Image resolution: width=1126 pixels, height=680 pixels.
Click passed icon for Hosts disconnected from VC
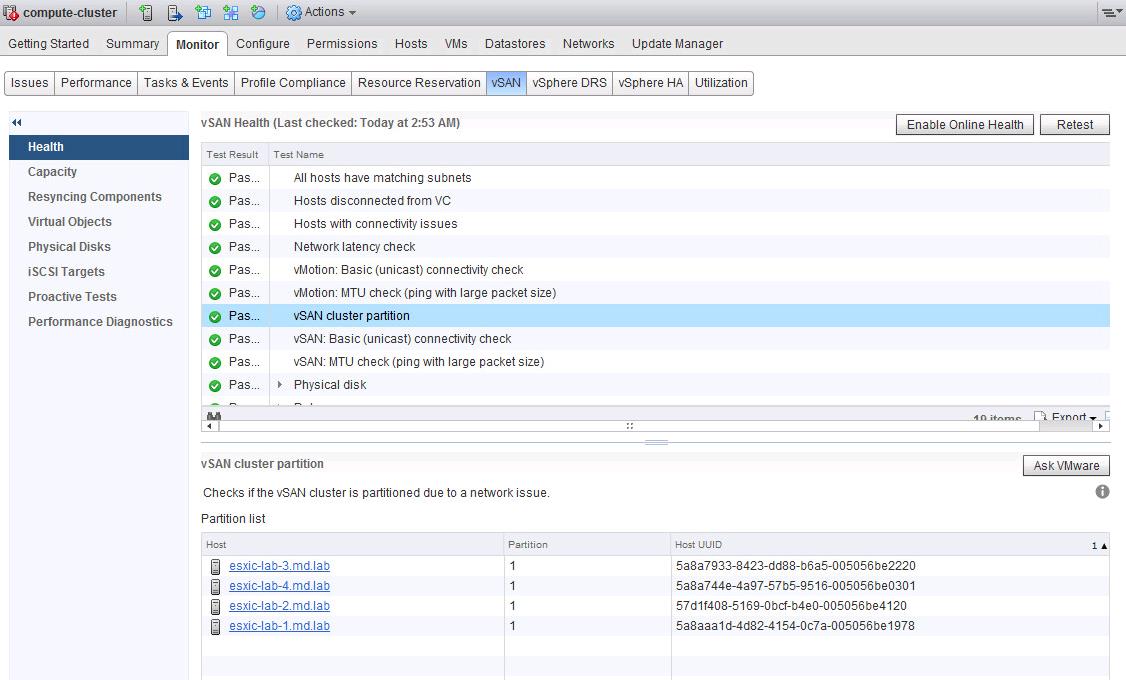coord(215,202)
